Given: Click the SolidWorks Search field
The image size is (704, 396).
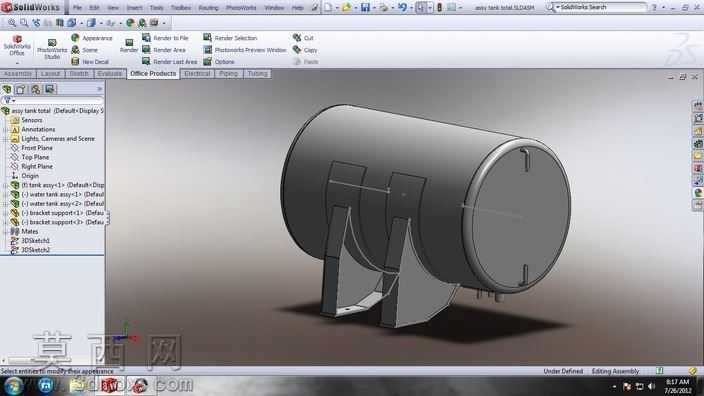Looking at the screenshot, I should (600, 7).
